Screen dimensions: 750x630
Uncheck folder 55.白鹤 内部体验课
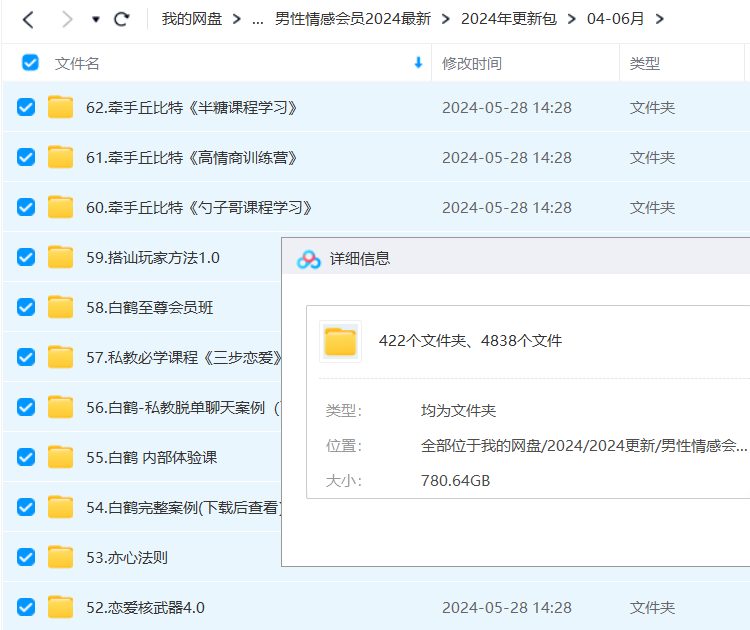(x=26, y=457)
